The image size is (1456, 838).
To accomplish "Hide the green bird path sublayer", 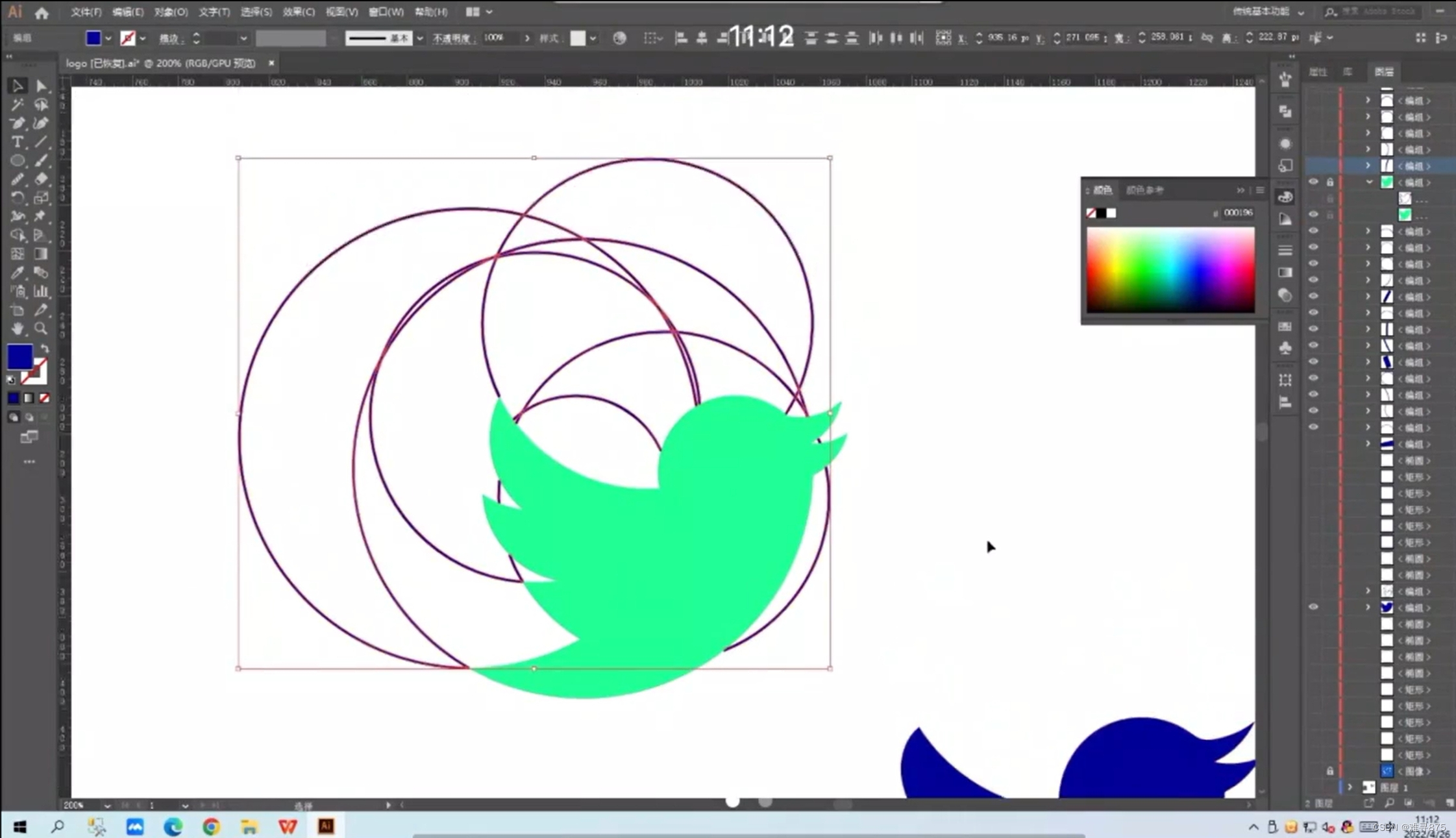I will [x=1313, y=214].
